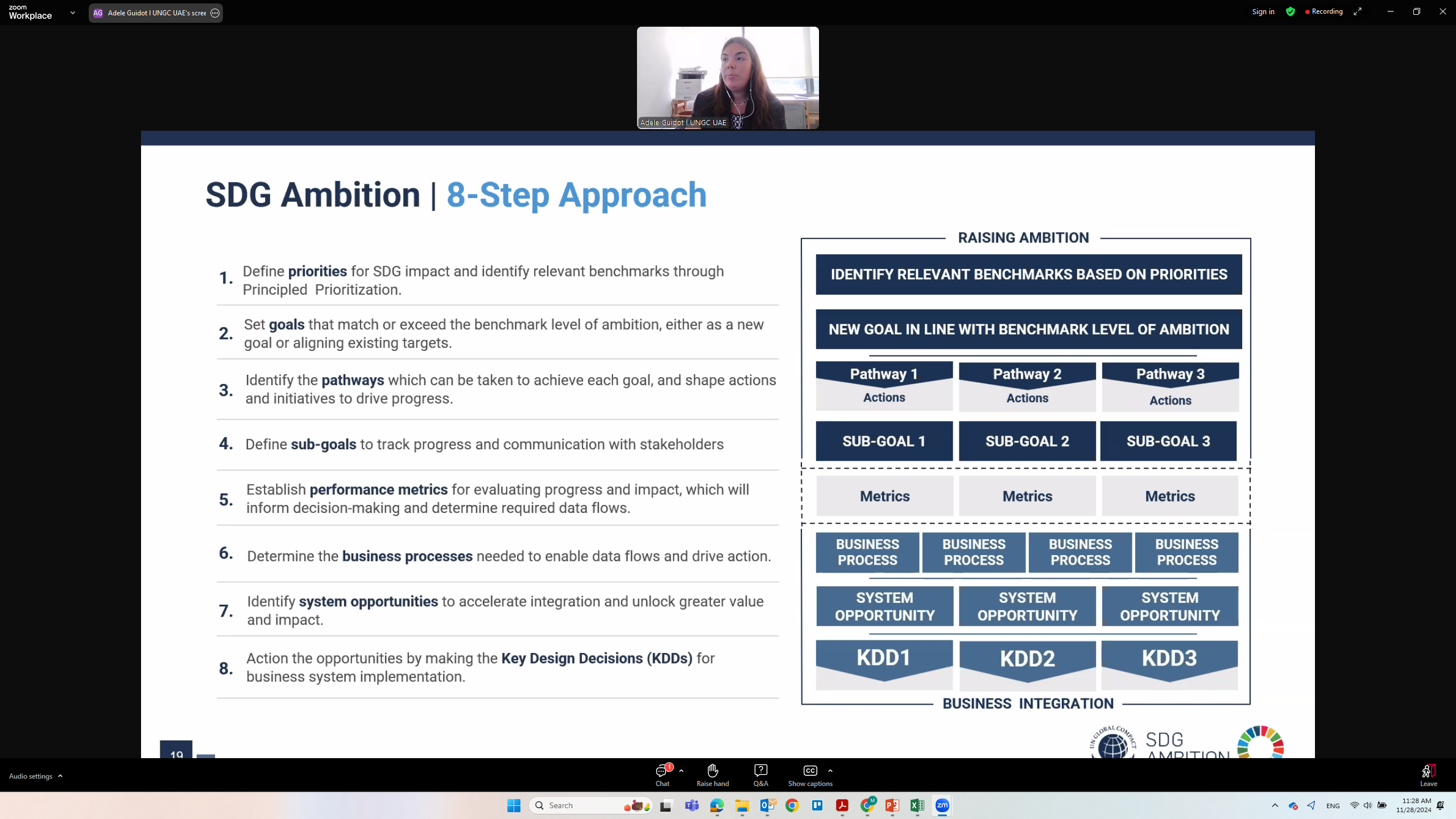Image resolution: width=1456 pixels, height=819 pixels.
Task: Click the Windows taskbar Search box
Action: click(x=586, y=805)
